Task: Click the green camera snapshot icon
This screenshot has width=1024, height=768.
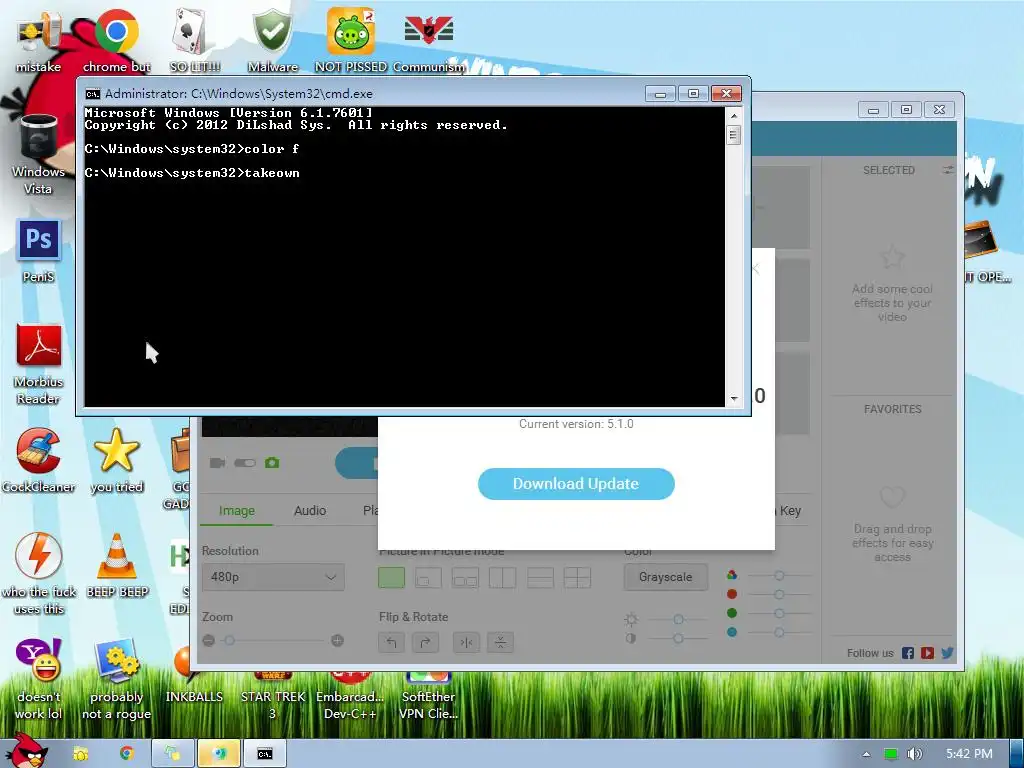Action: tap(272, 463)
